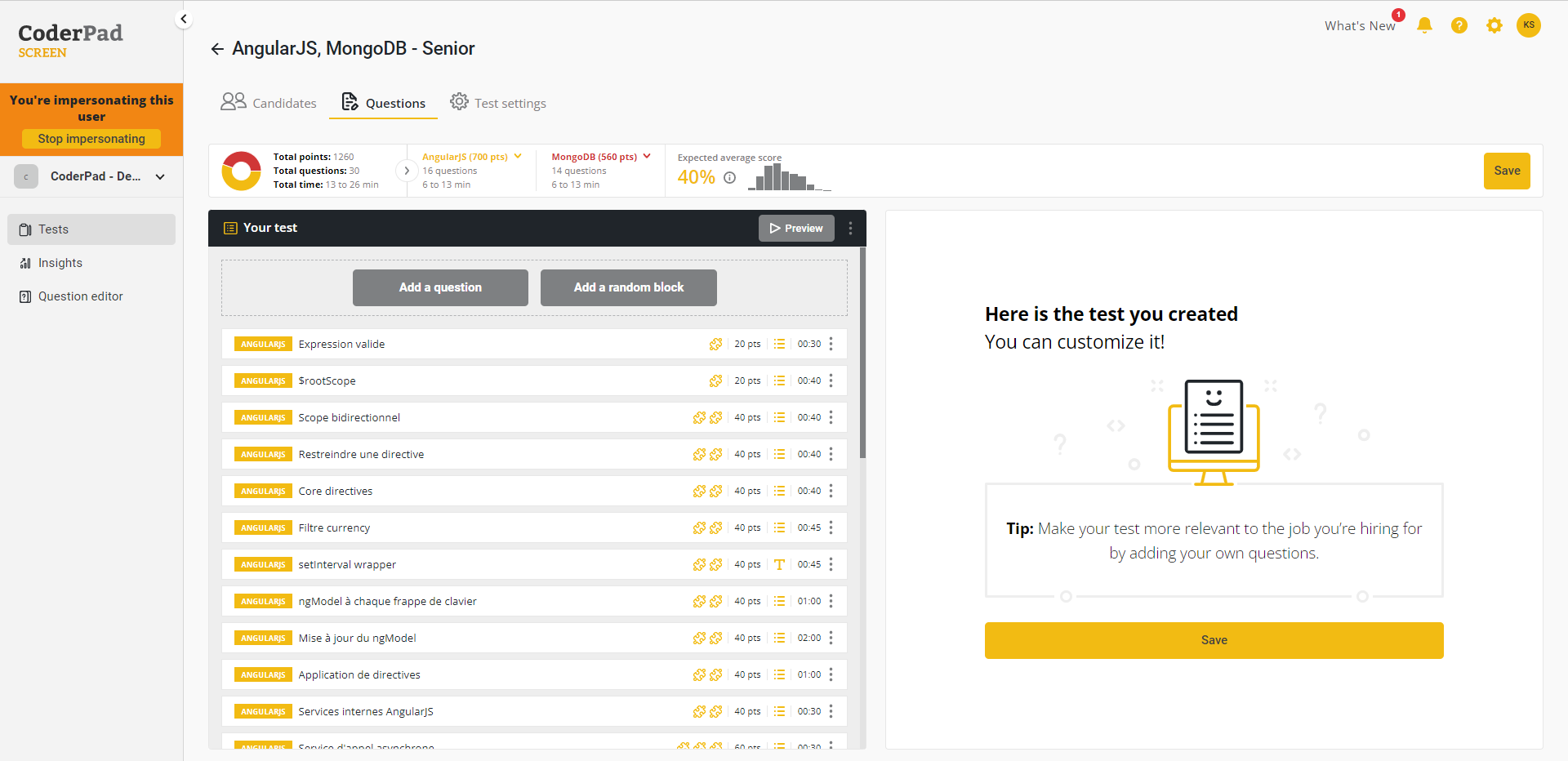Expand the AngularJS (700 pts) dropdown
Viewport: 1568px width, 761px height.
pos(518,157)
